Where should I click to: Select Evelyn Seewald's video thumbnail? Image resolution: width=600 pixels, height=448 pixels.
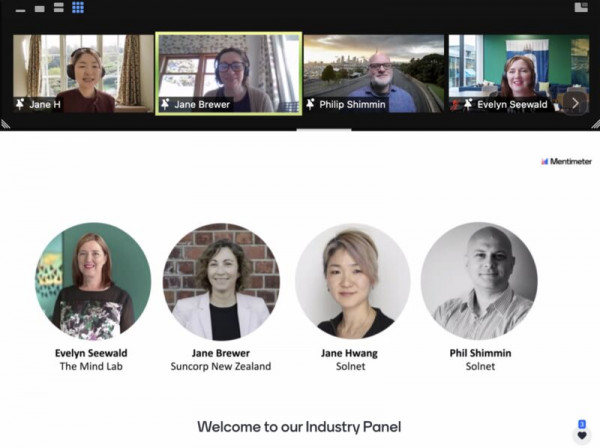[x=519, y=73]
